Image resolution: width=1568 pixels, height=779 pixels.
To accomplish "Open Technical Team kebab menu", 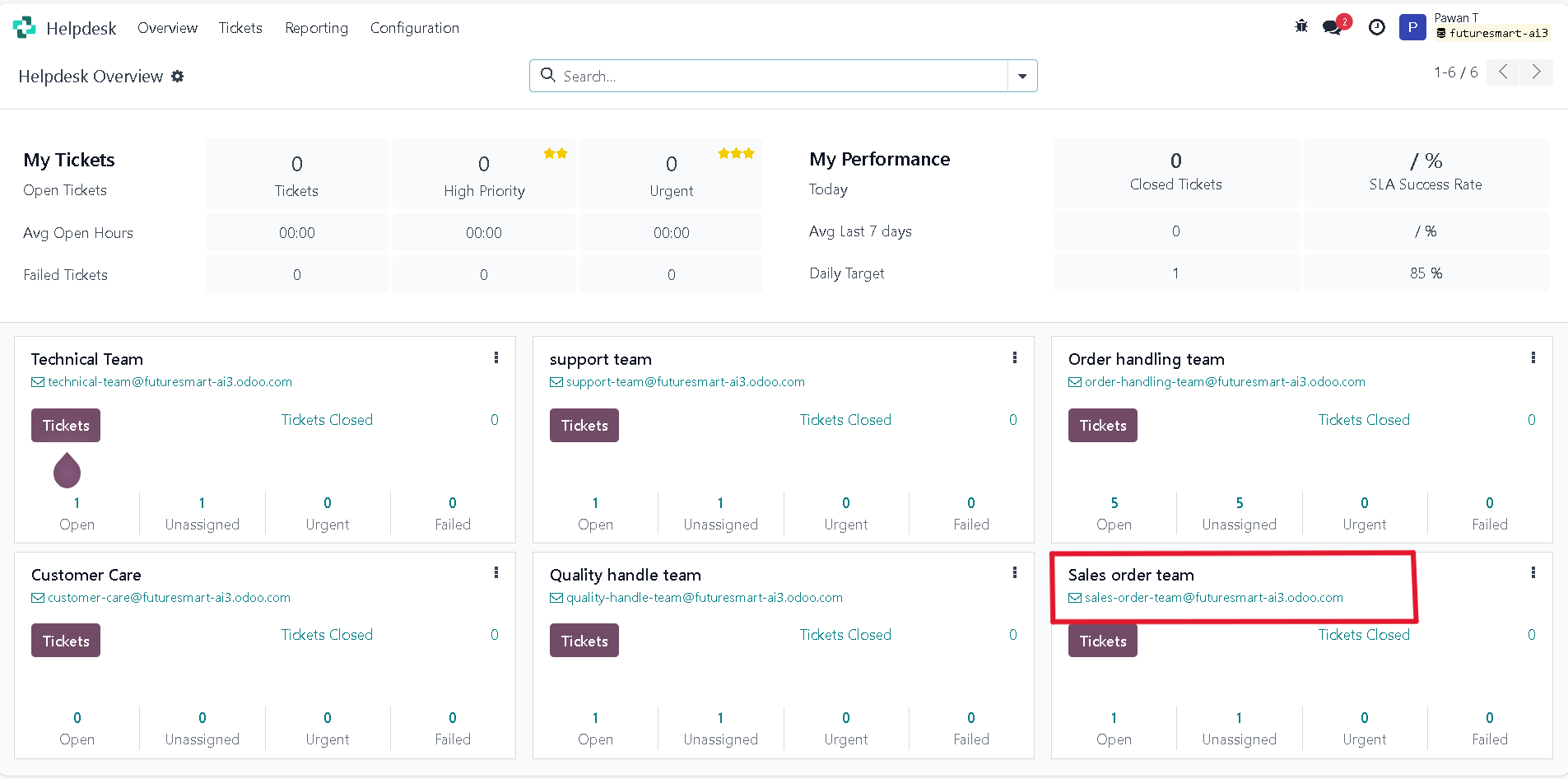I will [496, 357].
